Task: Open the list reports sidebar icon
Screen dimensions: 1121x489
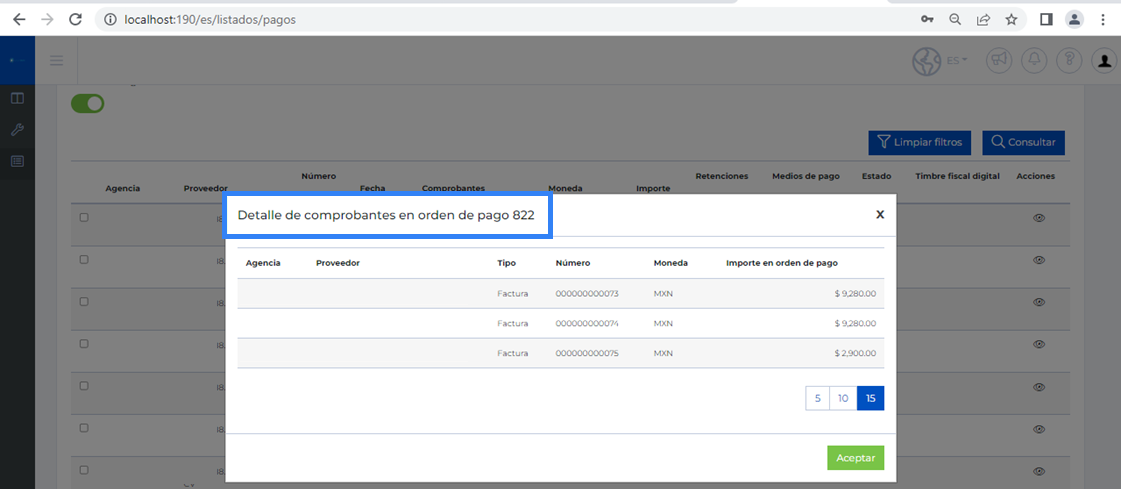Action: tap(17, 161)
